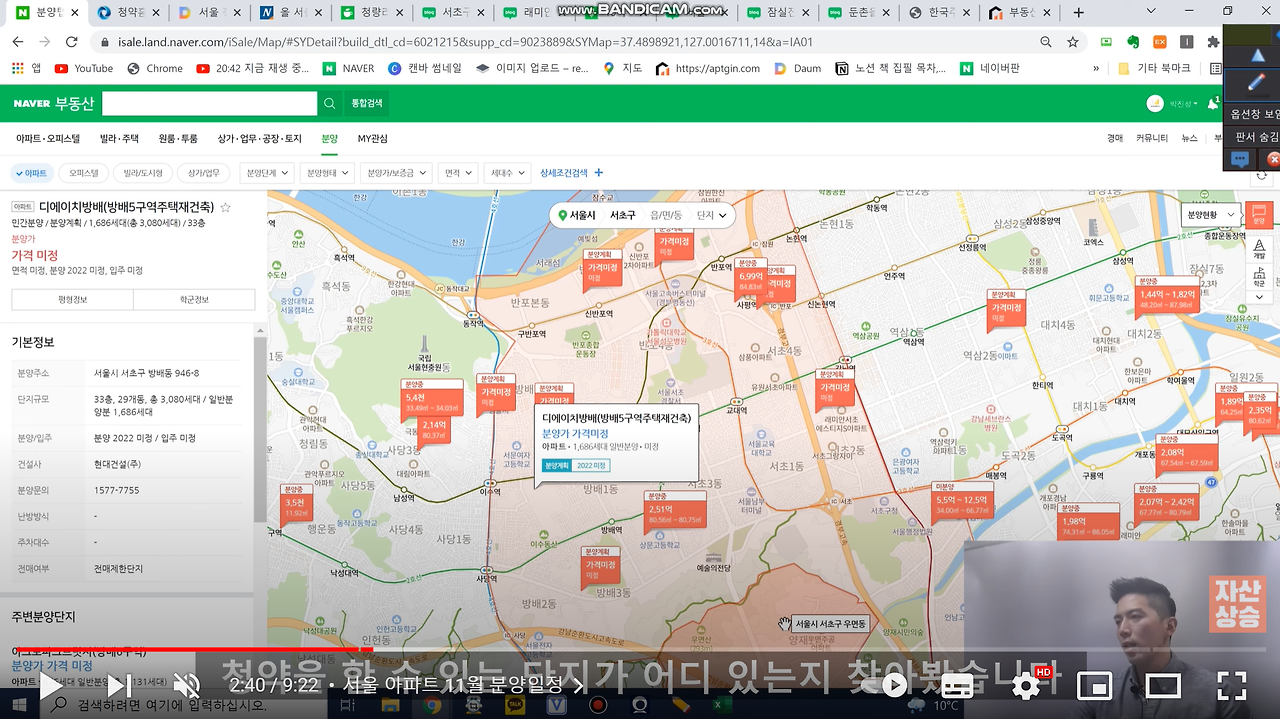Open the 분양단계 dropdown filter
The image size is (1280, 719).
coord(268,173)
